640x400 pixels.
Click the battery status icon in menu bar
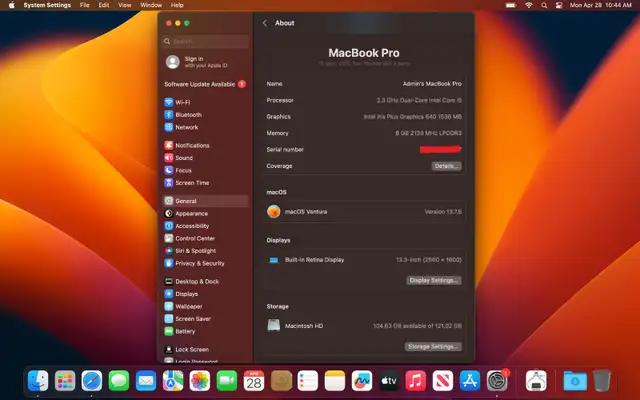tap(511, 5)
